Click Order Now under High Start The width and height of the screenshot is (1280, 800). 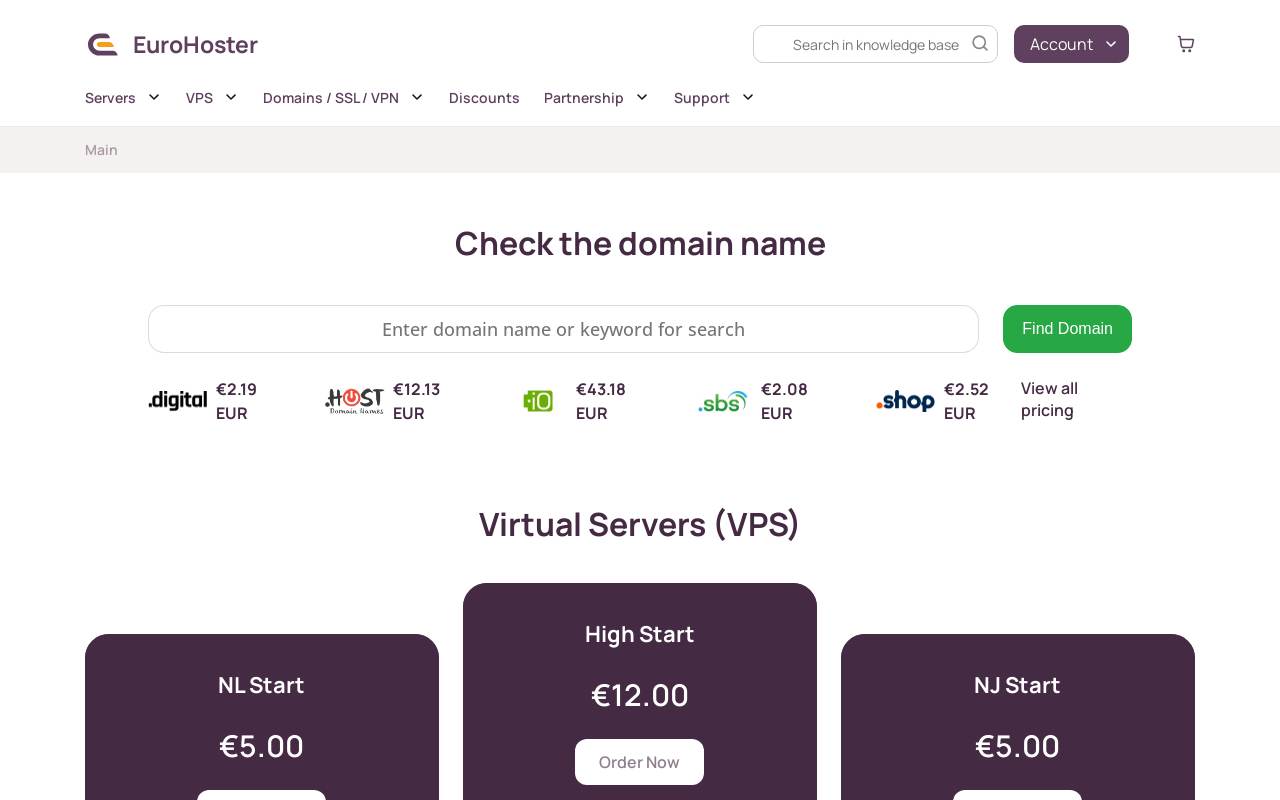click(x=639, y=762)
